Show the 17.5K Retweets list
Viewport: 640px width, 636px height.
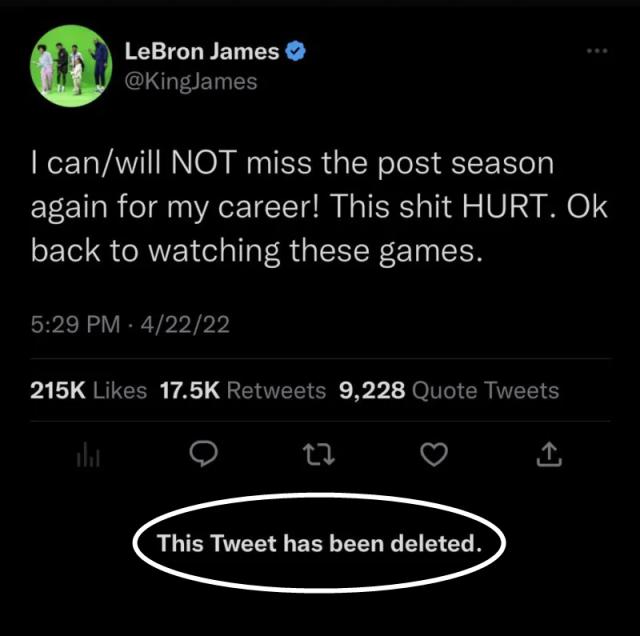click(242, 390)
